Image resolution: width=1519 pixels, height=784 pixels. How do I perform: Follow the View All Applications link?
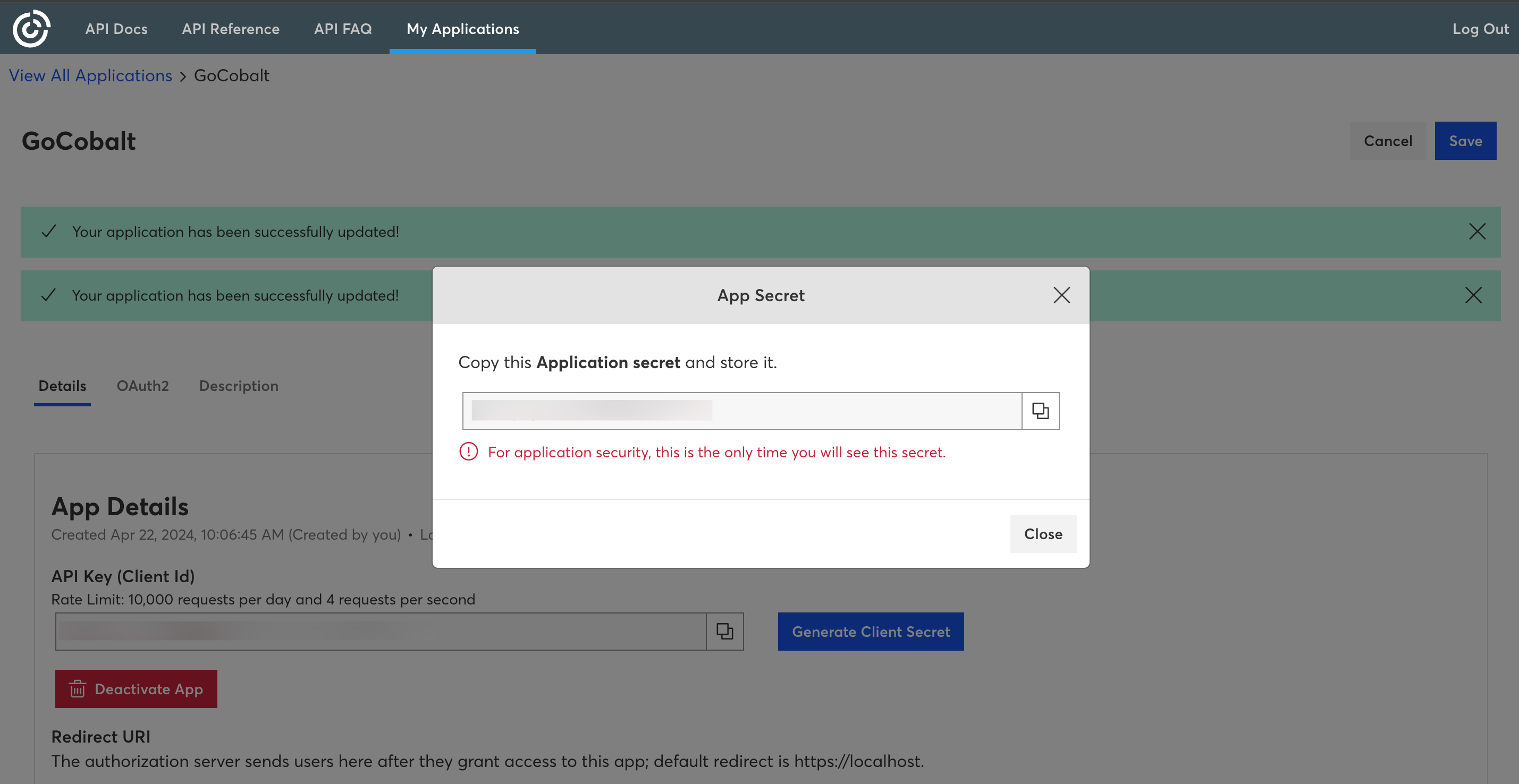pos(90,75)
